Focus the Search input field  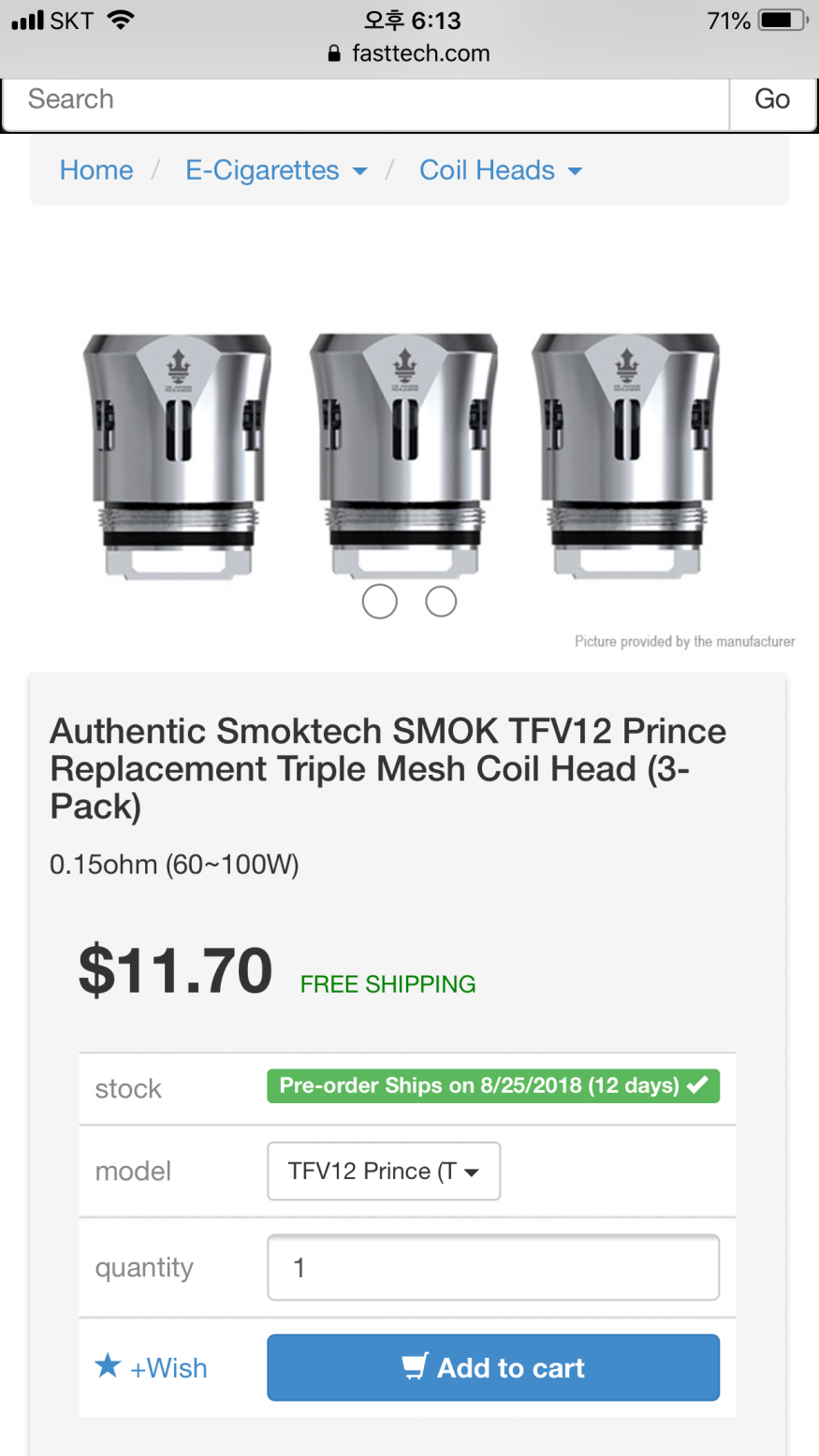click(x=365, y=99)
